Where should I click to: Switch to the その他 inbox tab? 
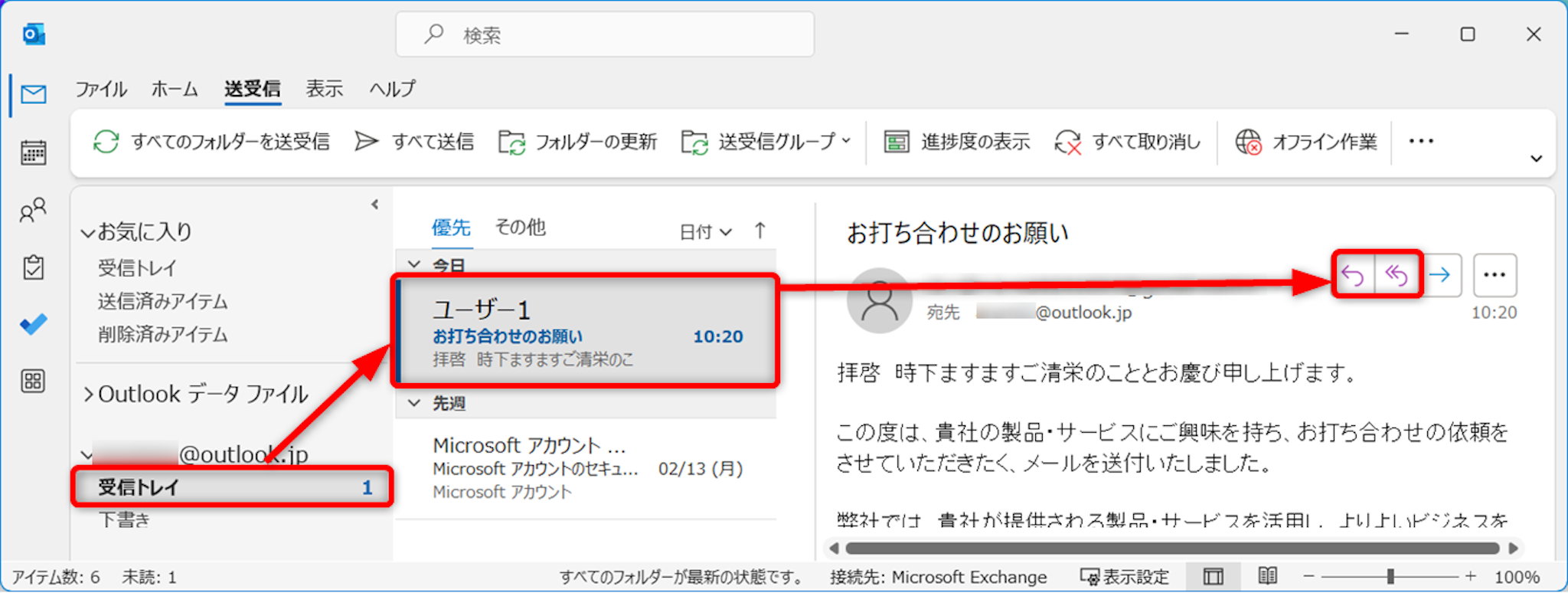[520, 228]
